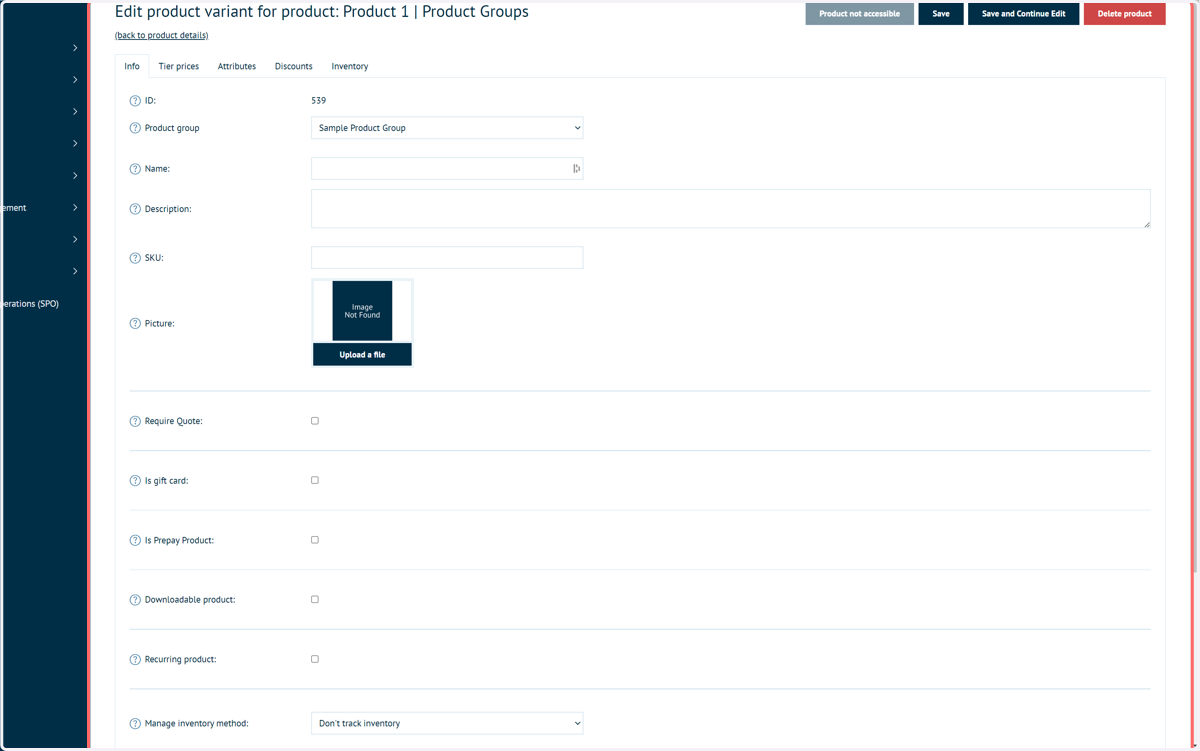Viewport: 1200px width, 751px height.
Task: Click the Image Not Found thumbnail
Action: [362, 311]
